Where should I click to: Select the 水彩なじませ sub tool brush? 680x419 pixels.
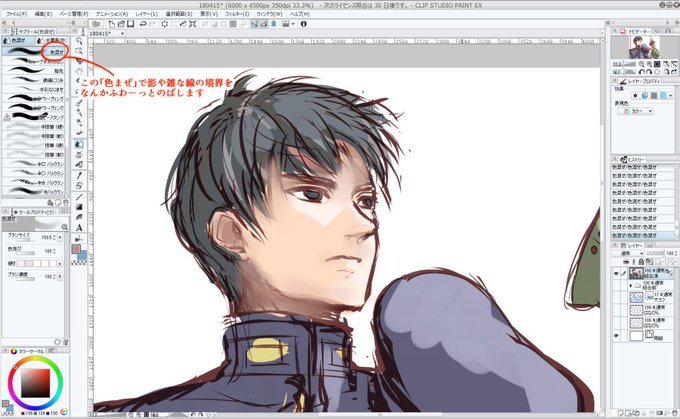tap(34, 89)
